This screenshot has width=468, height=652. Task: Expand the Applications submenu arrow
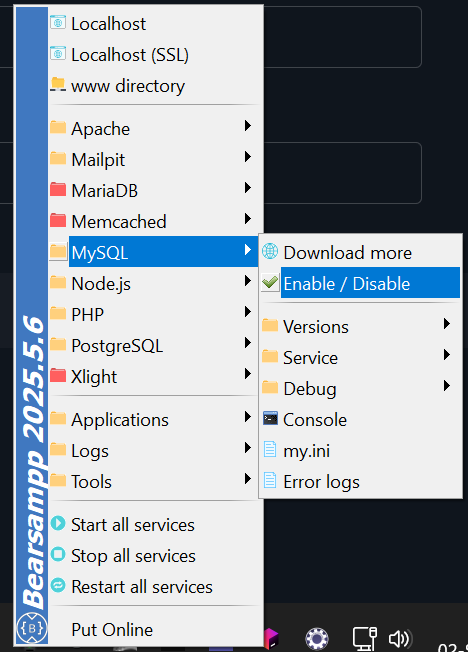coord(248,417)
